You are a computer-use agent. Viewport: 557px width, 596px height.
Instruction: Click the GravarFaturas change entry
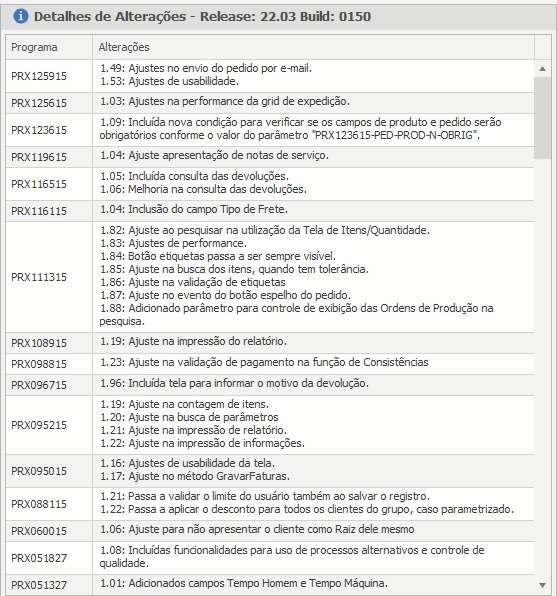195,476
